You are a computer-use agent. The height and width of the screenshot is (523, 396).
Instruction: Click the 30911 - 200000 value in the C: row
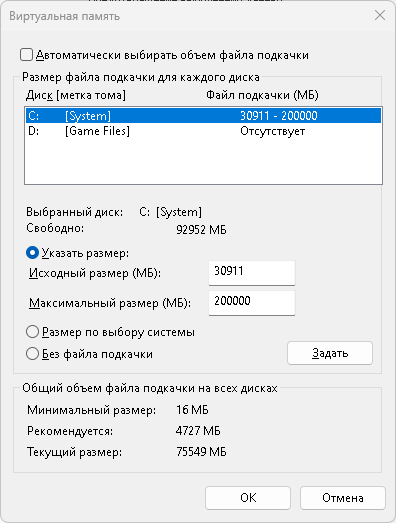click(279, 116)
